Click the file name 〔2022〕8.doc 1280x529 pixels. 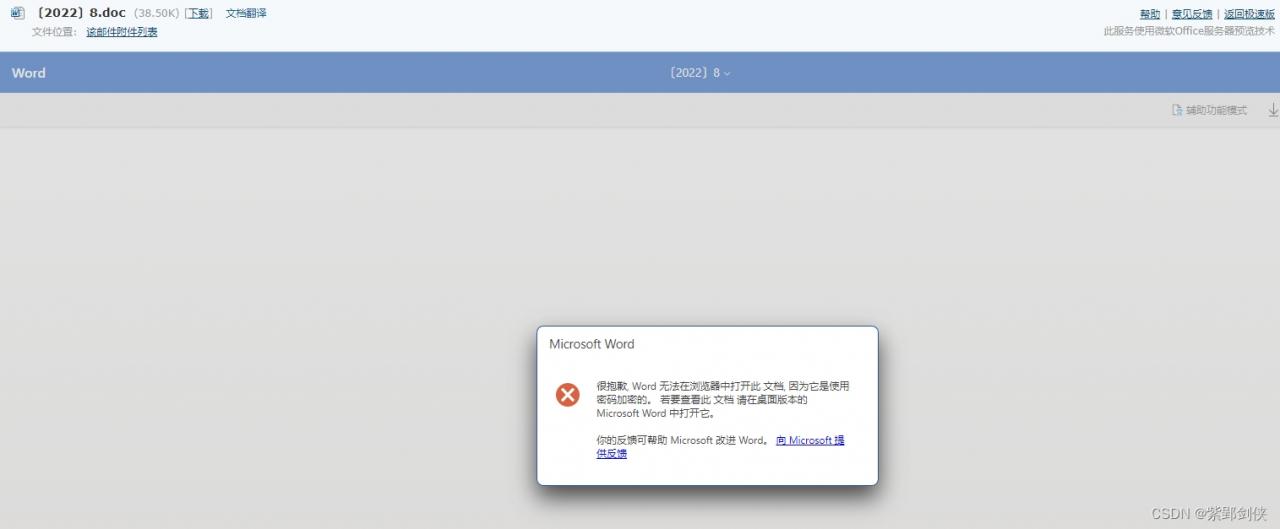coord(81,13)
